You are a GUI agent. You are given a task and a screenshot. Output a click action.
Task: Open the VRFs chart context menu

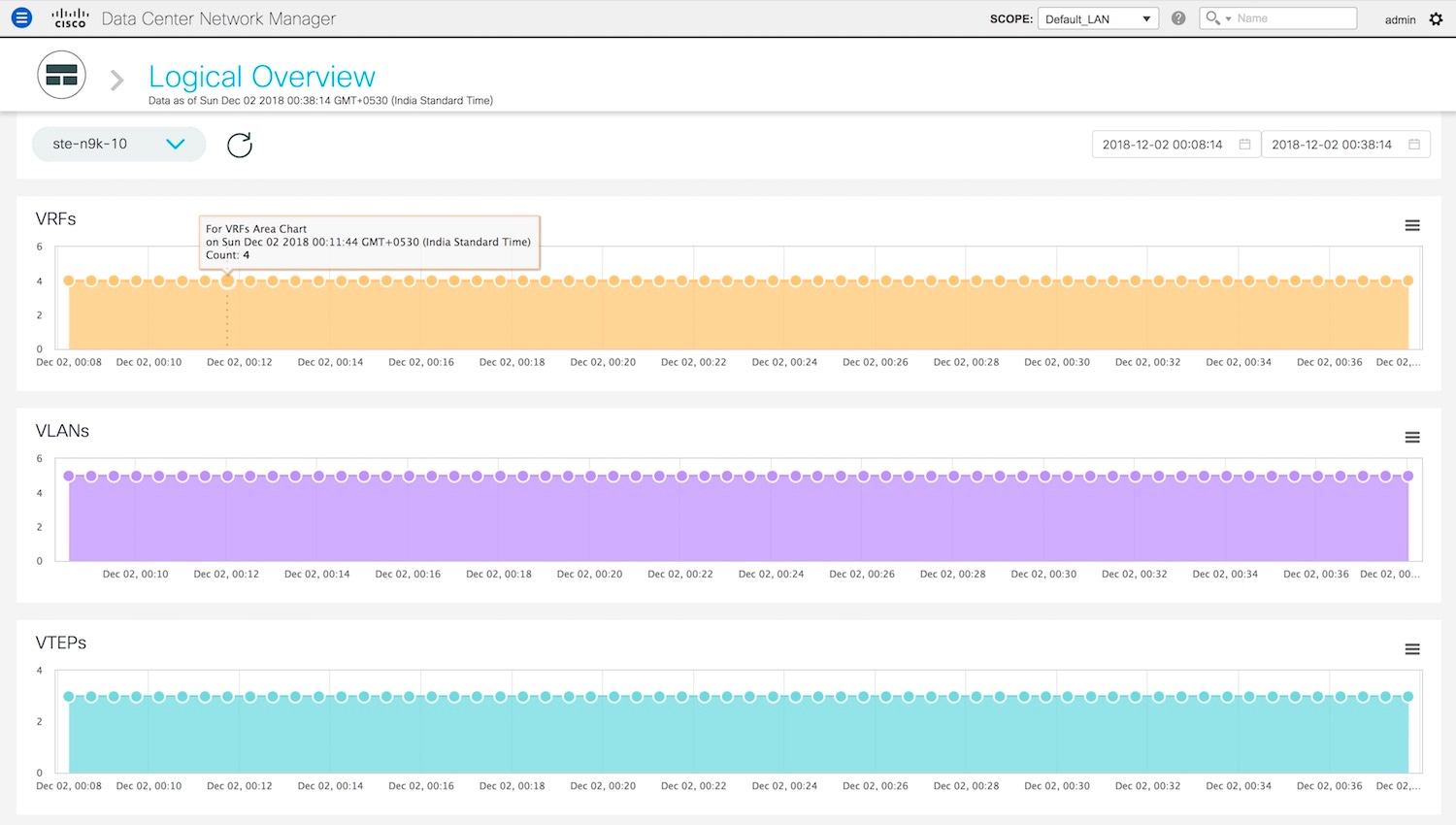pyautogui.click(x=1412, y=225)
